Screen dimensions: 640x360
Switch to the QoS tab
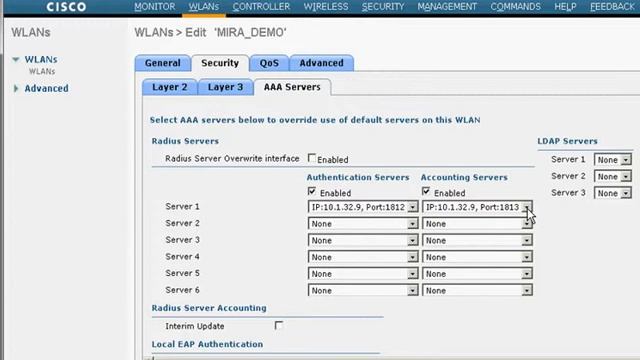269,63
